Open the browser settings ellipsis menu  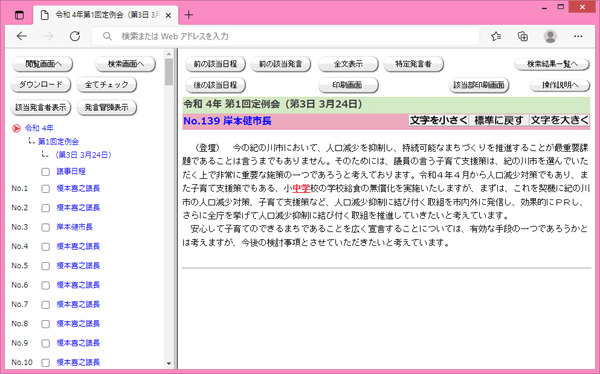tap(578, 36)
